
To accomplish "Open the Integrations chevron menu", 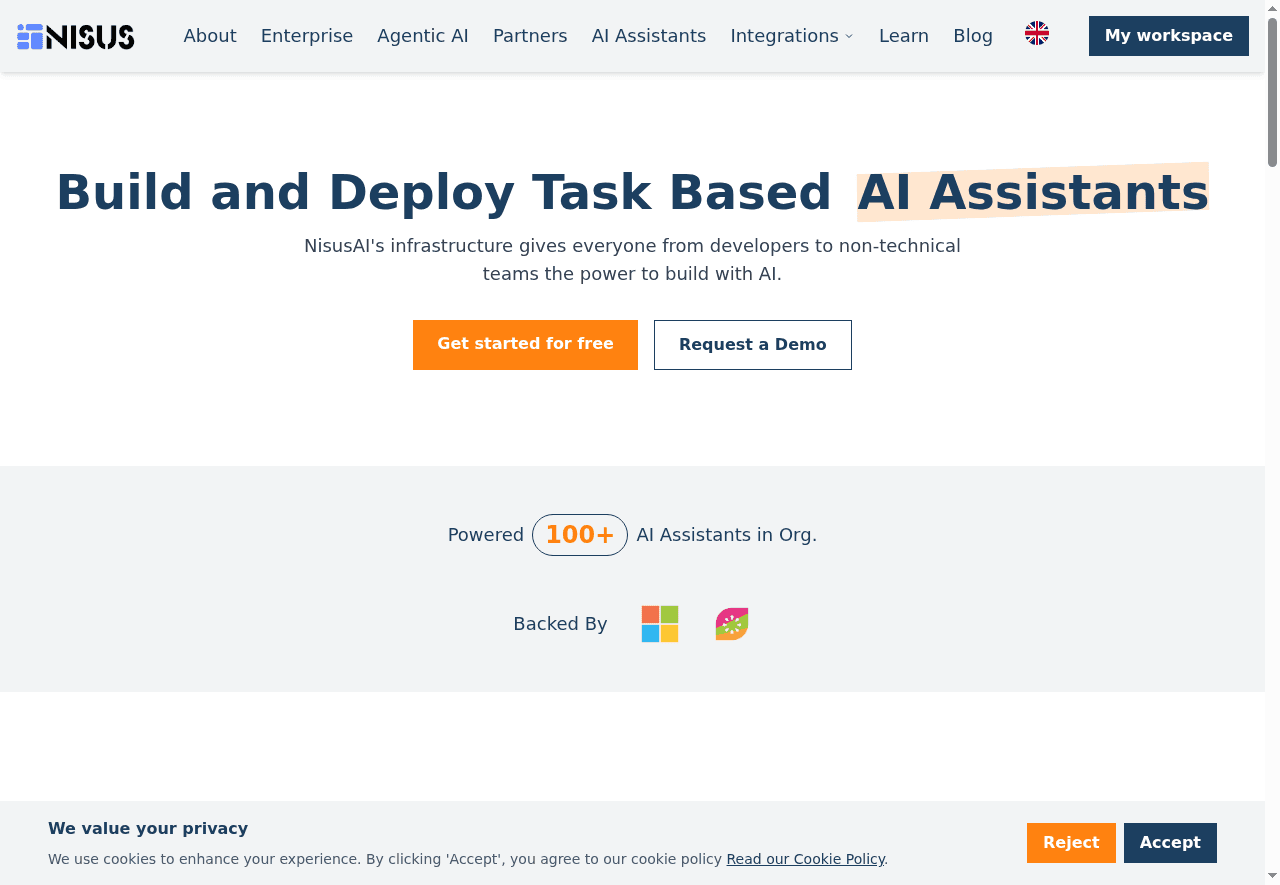I will (849, 36).
